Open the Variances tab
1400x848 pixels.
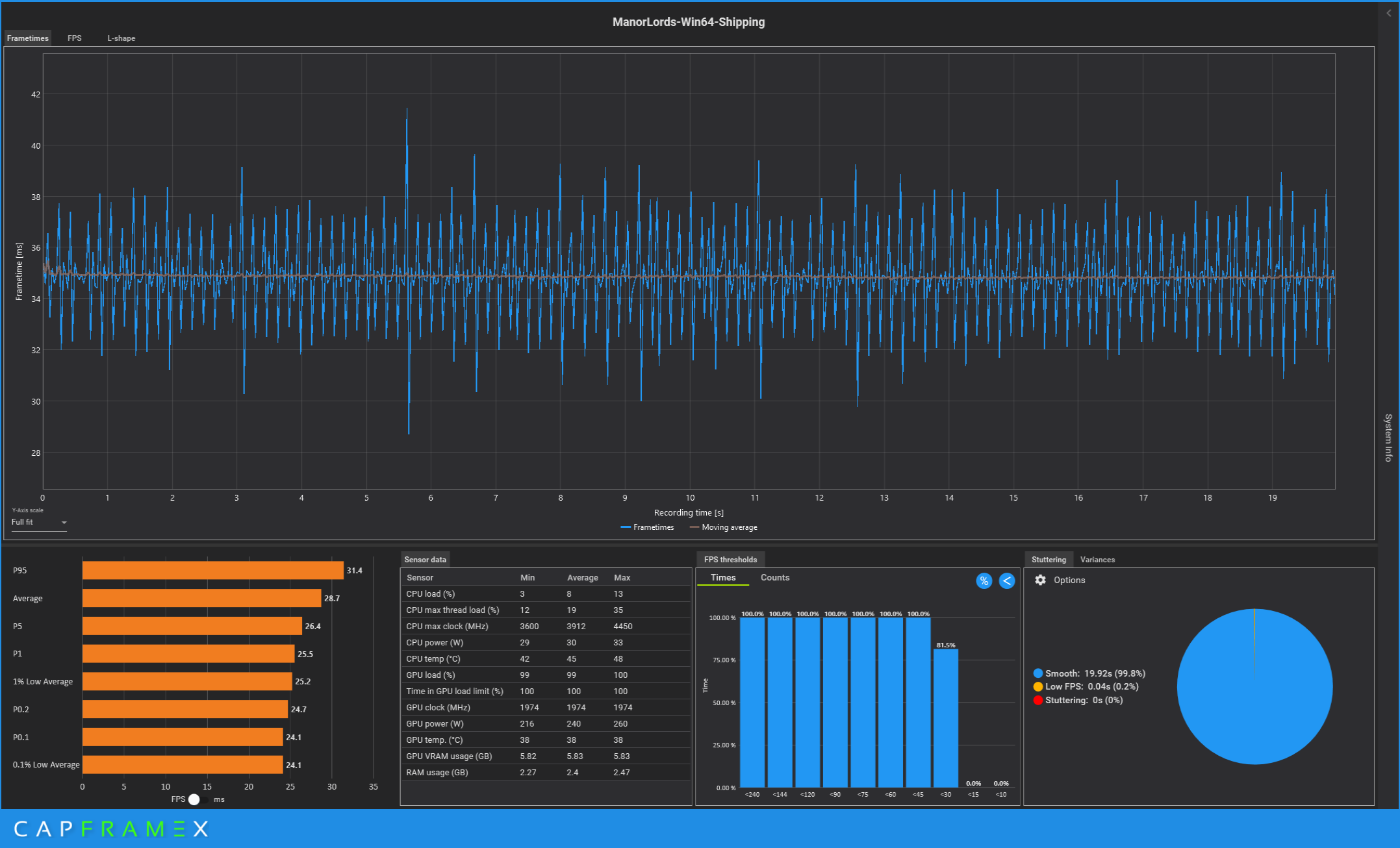coord(1097,560)
